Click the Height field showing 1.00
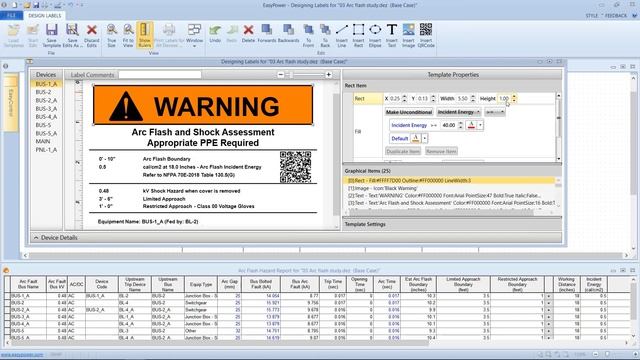The image size is (640, 360). (504, 99)
